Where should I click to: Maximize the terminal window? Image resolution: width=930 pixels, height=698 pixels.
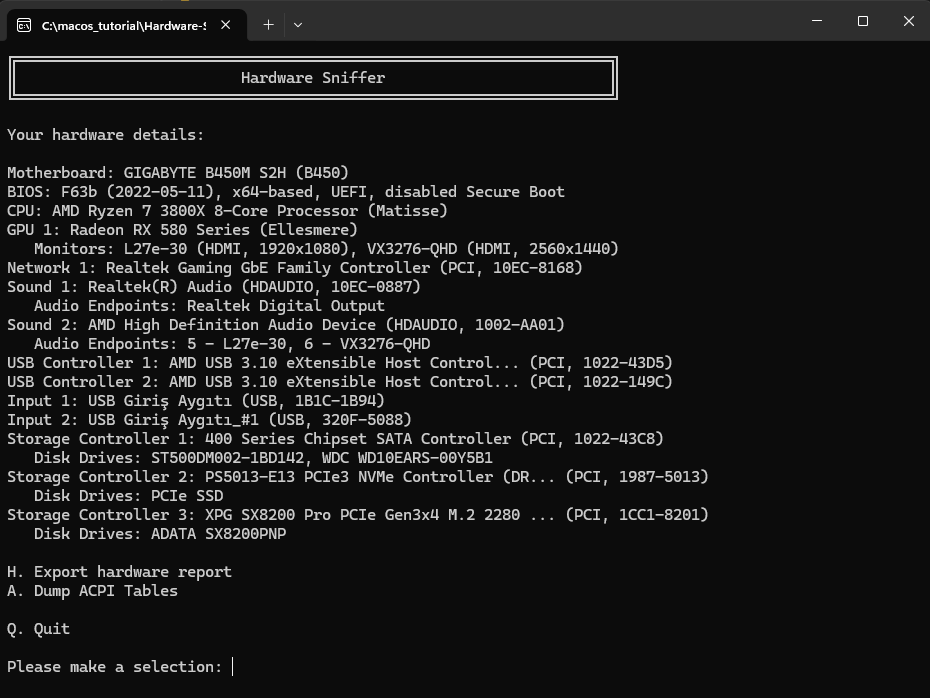(x=862, y=21)
